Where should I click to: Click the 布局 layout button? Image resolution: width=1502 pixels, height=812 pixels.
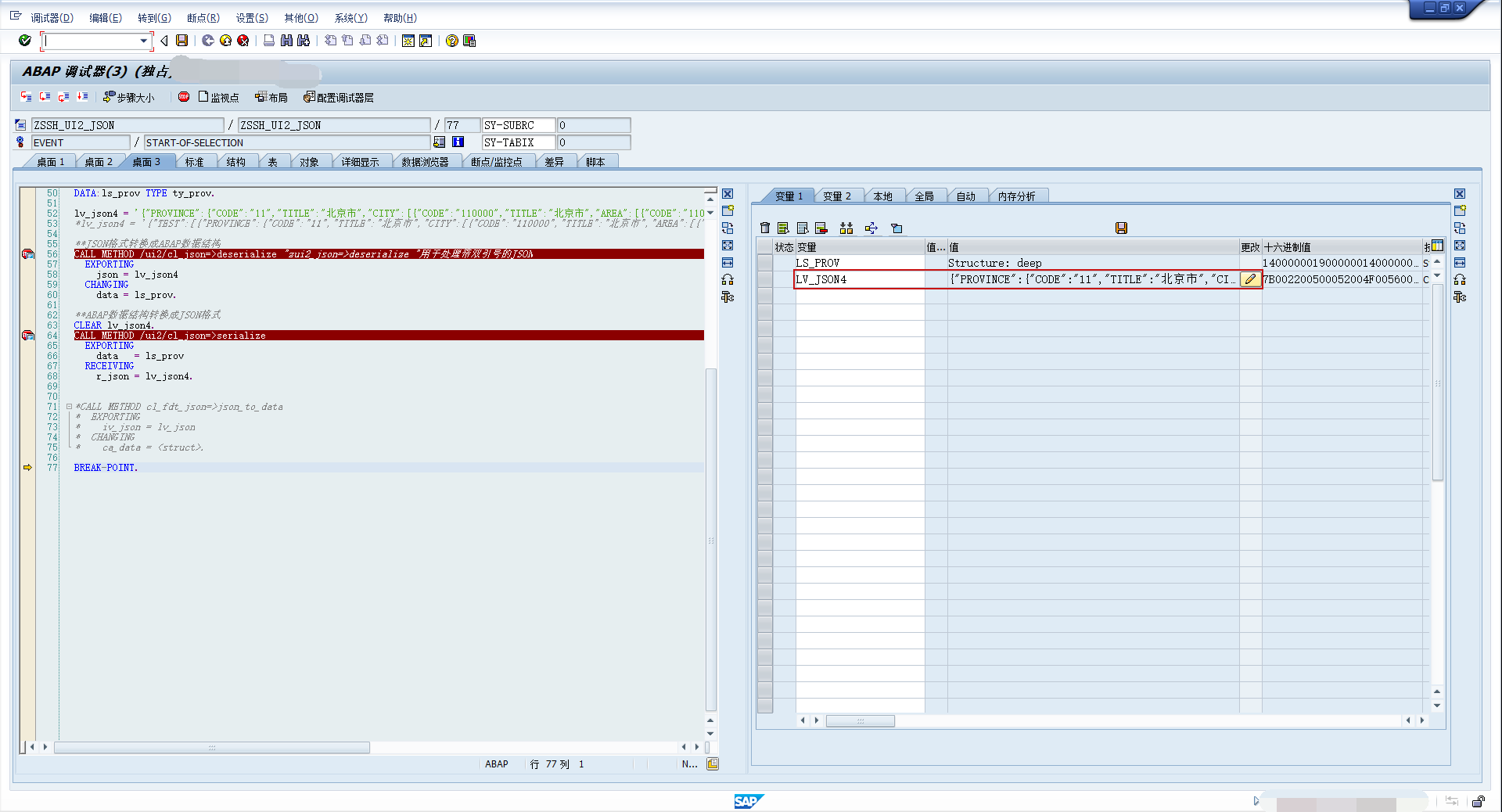pyautogui.click(x=271, y=97)
